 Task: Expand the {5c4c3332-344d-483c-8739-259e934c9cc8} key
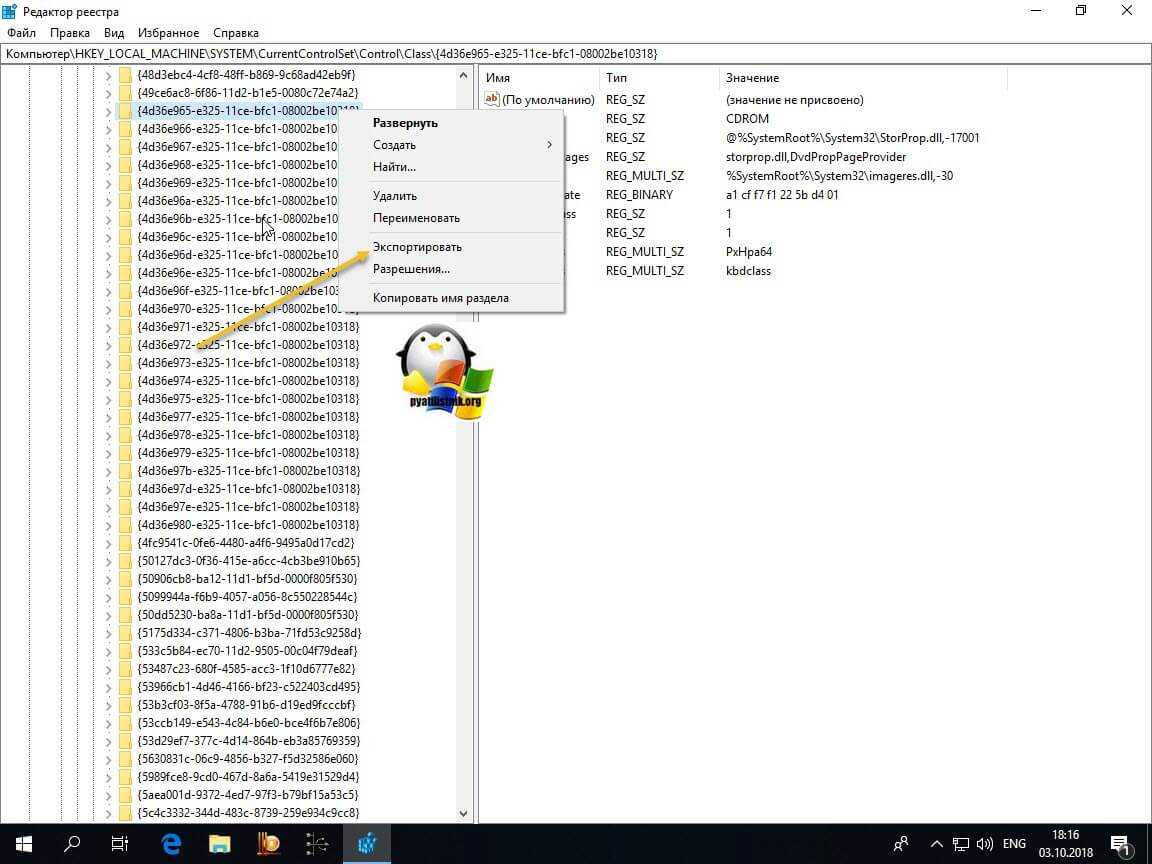coord(108,813)
